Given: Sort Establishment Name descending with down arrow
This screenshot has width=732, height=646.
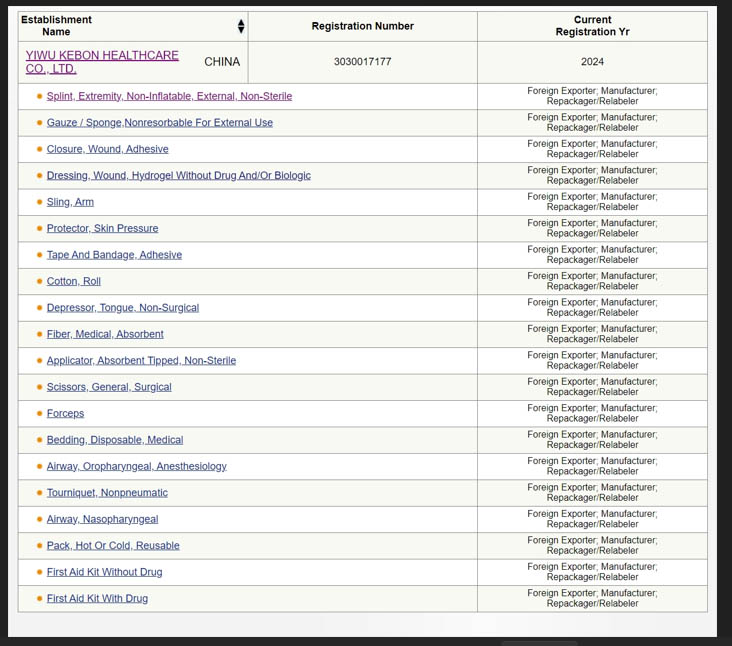Looking at the screenshot, I should click(x=241, y=30).
